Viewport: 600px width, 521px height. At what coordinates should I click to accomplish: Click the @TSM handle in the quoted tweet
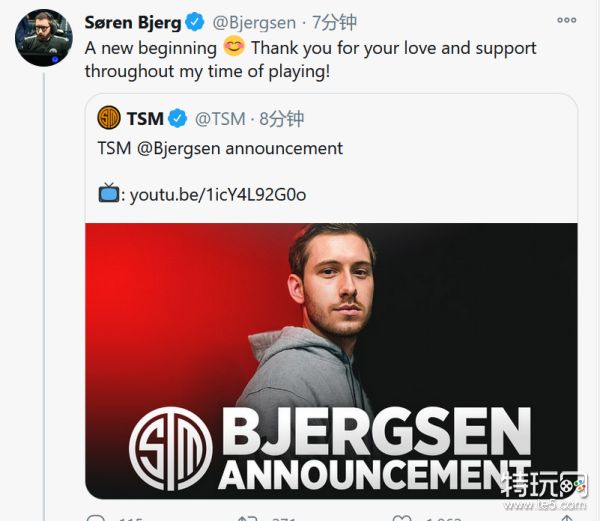[x=220, y=119]
